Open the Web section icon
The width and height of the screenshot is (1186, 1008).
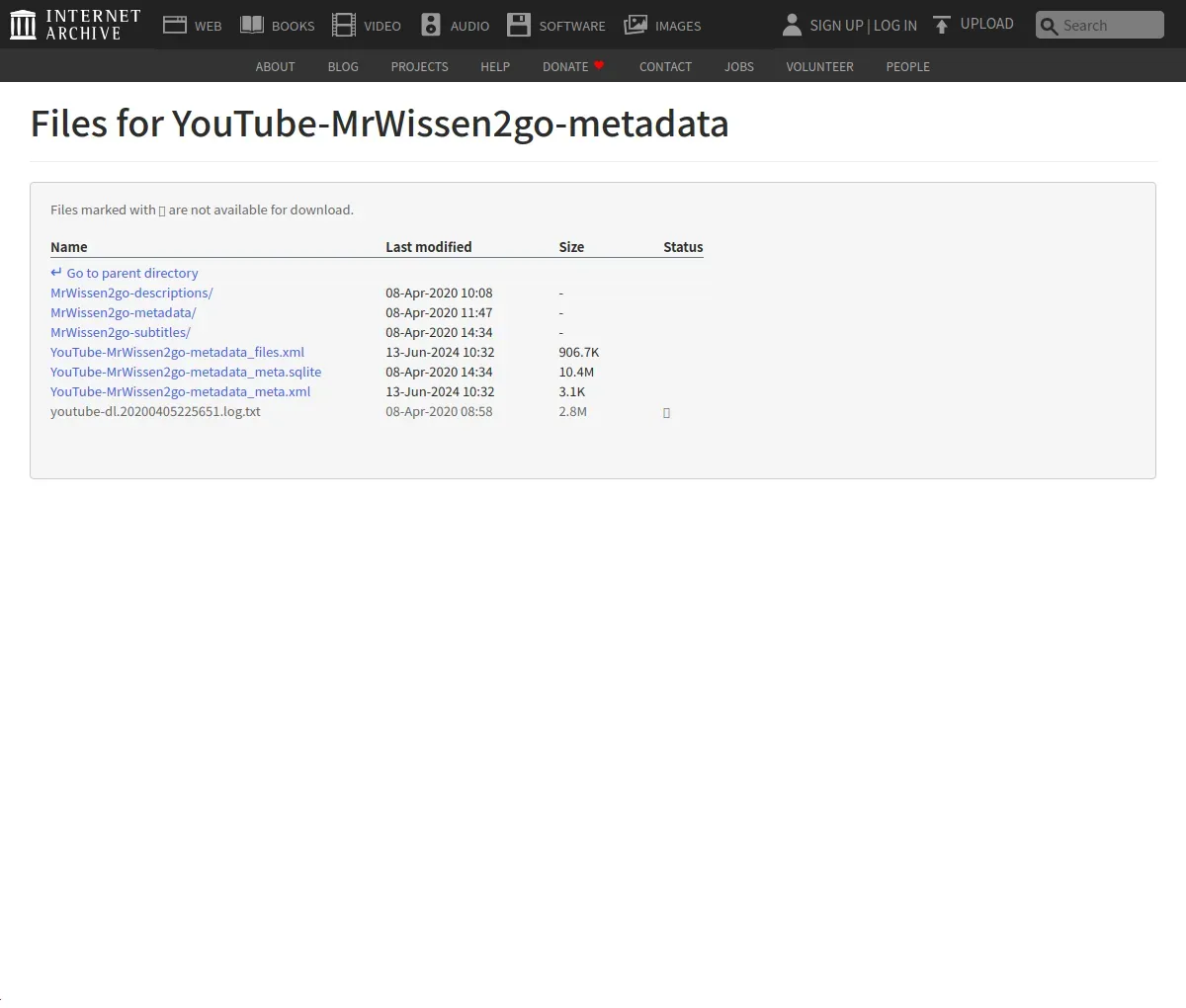tap(175, 25)
